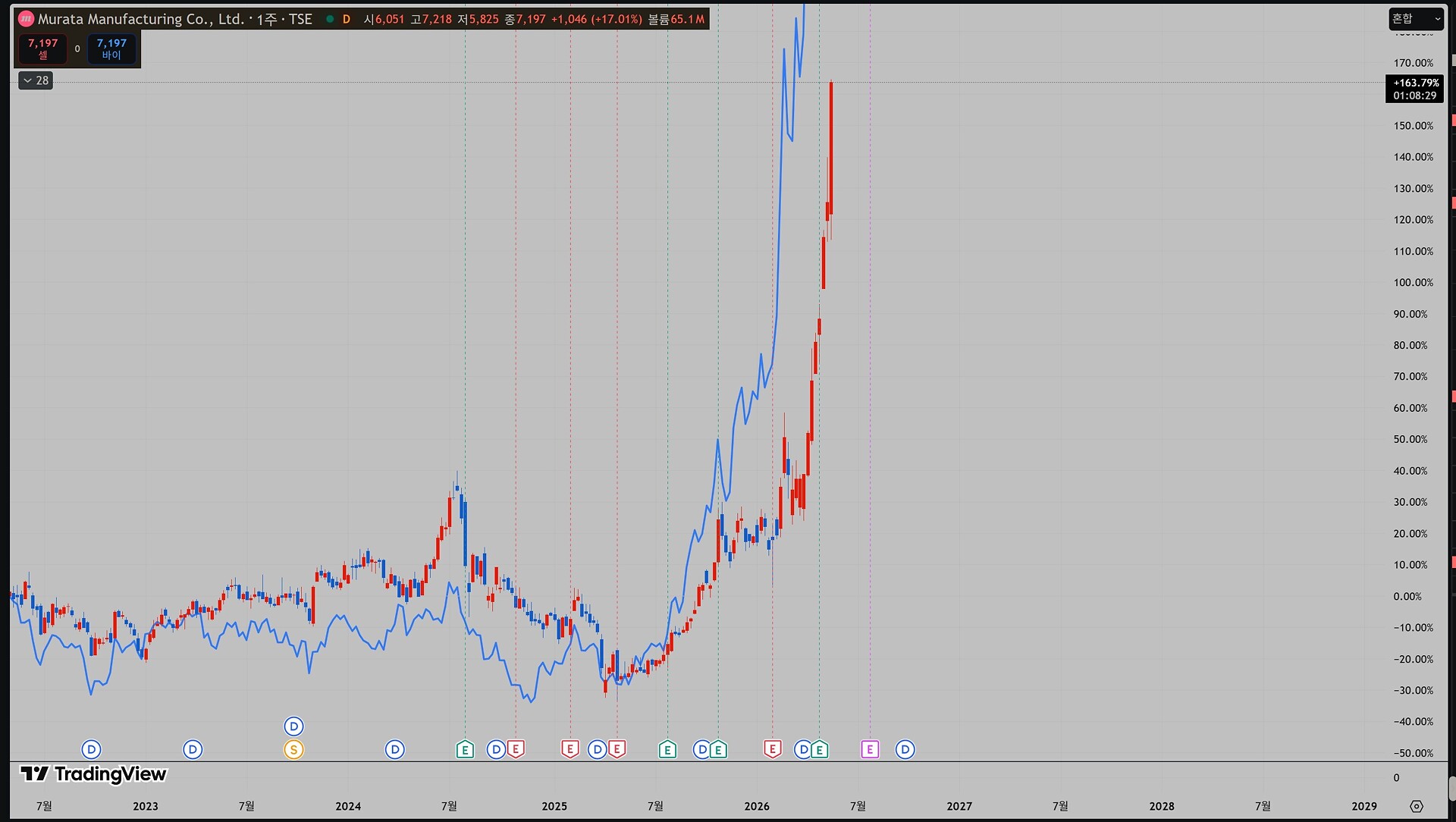
Task: Click the high price value 7,218
Action: (x=437, y=19)
